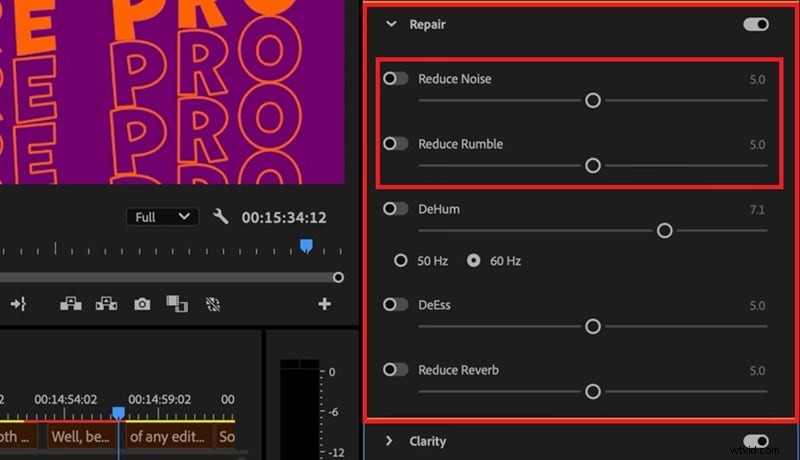The image size is (800, 460).
Task: Click the Extract button icon
Action: (106, 304)
